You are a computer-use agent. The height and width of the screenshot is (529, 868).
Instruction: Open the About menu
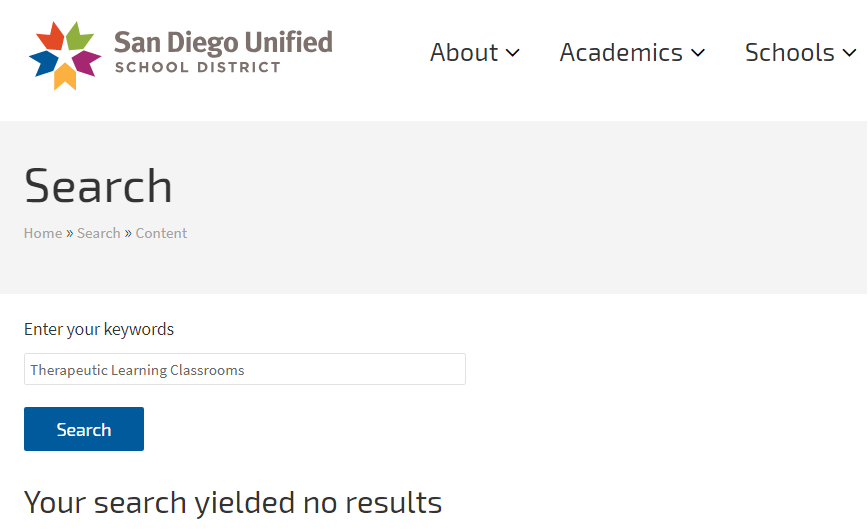coord(464,53)
